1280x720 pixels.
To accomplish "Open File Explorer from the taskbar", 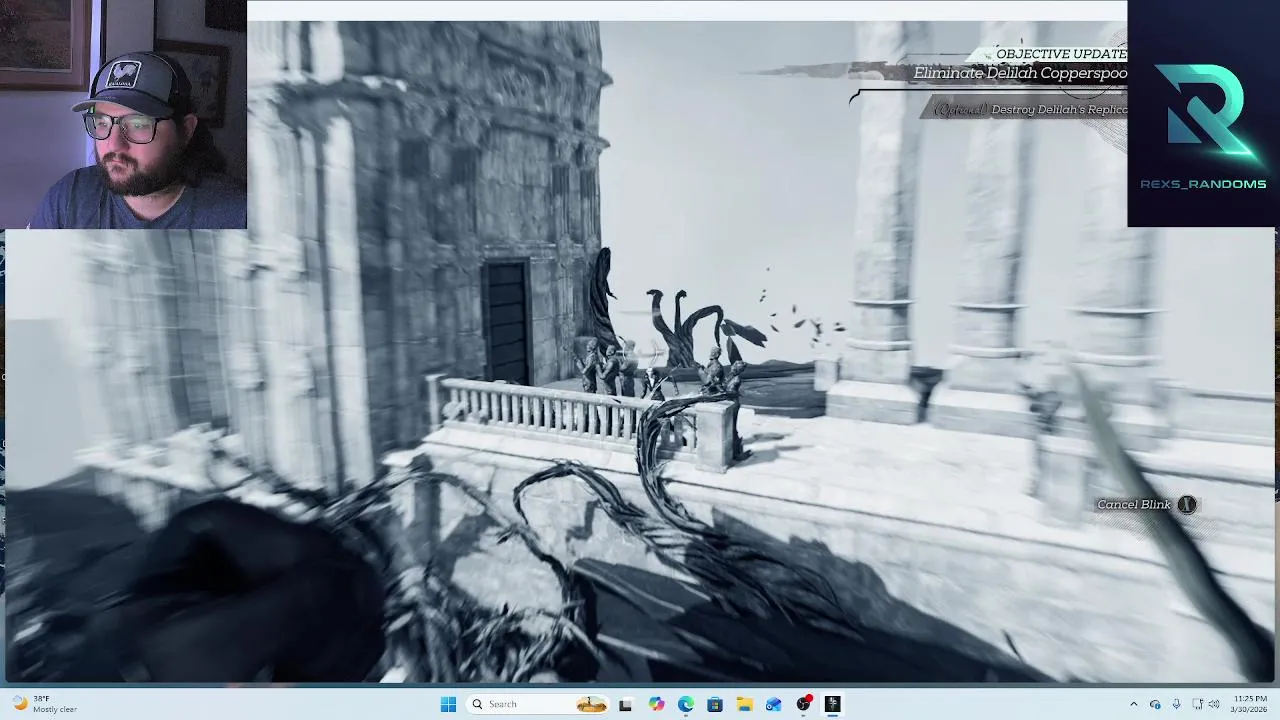I will 744,704.
